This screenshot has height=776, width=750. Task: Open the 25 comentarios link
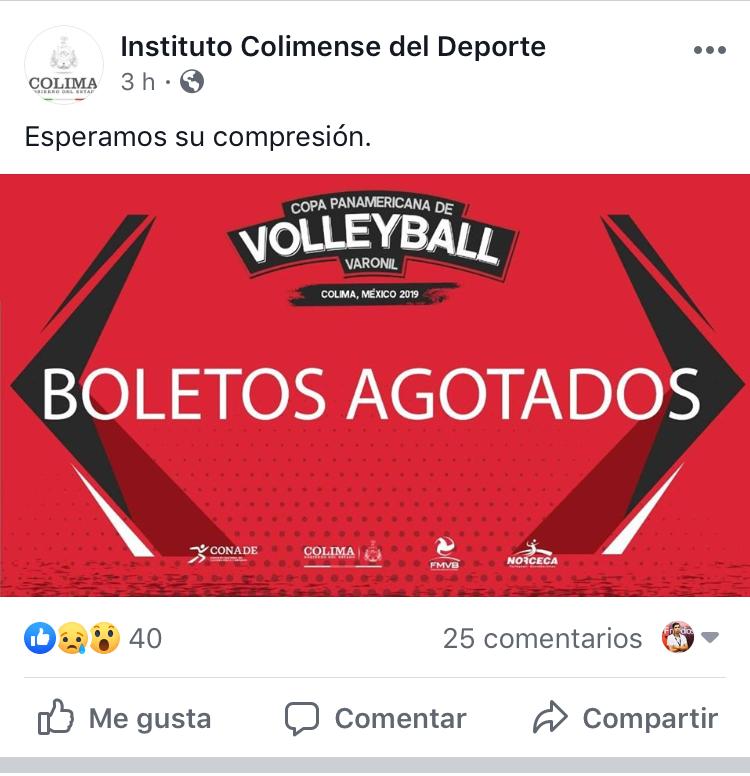543,638
